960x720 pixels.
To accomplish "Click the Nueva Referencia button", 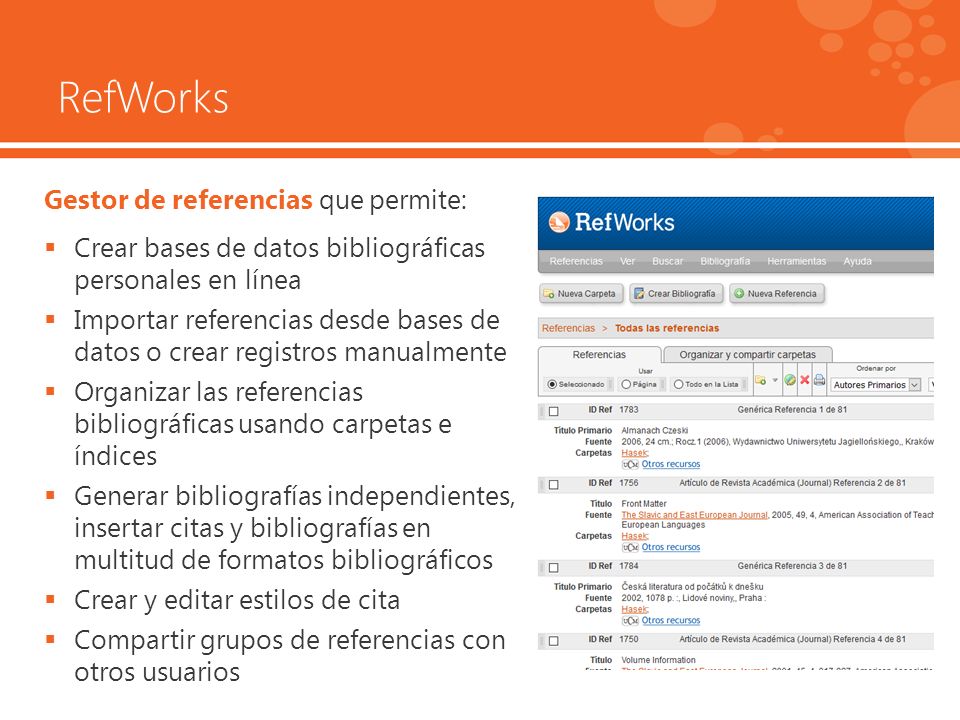I will point(777,294).
